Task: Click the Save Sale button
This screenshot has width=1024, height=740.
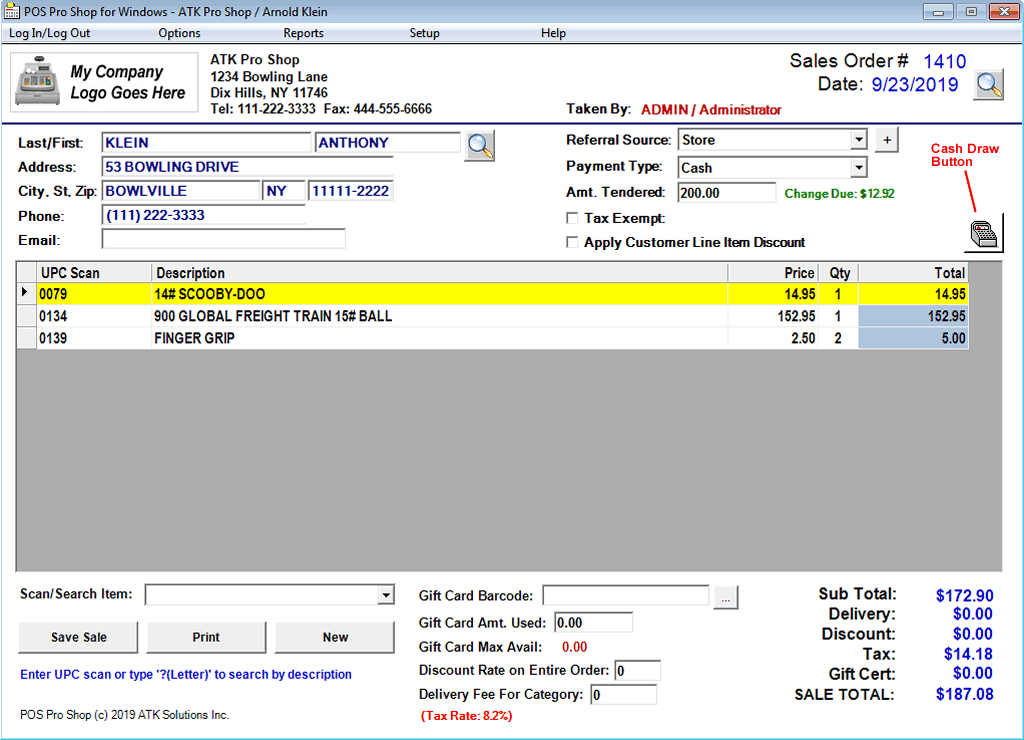Action: [78, 637]
